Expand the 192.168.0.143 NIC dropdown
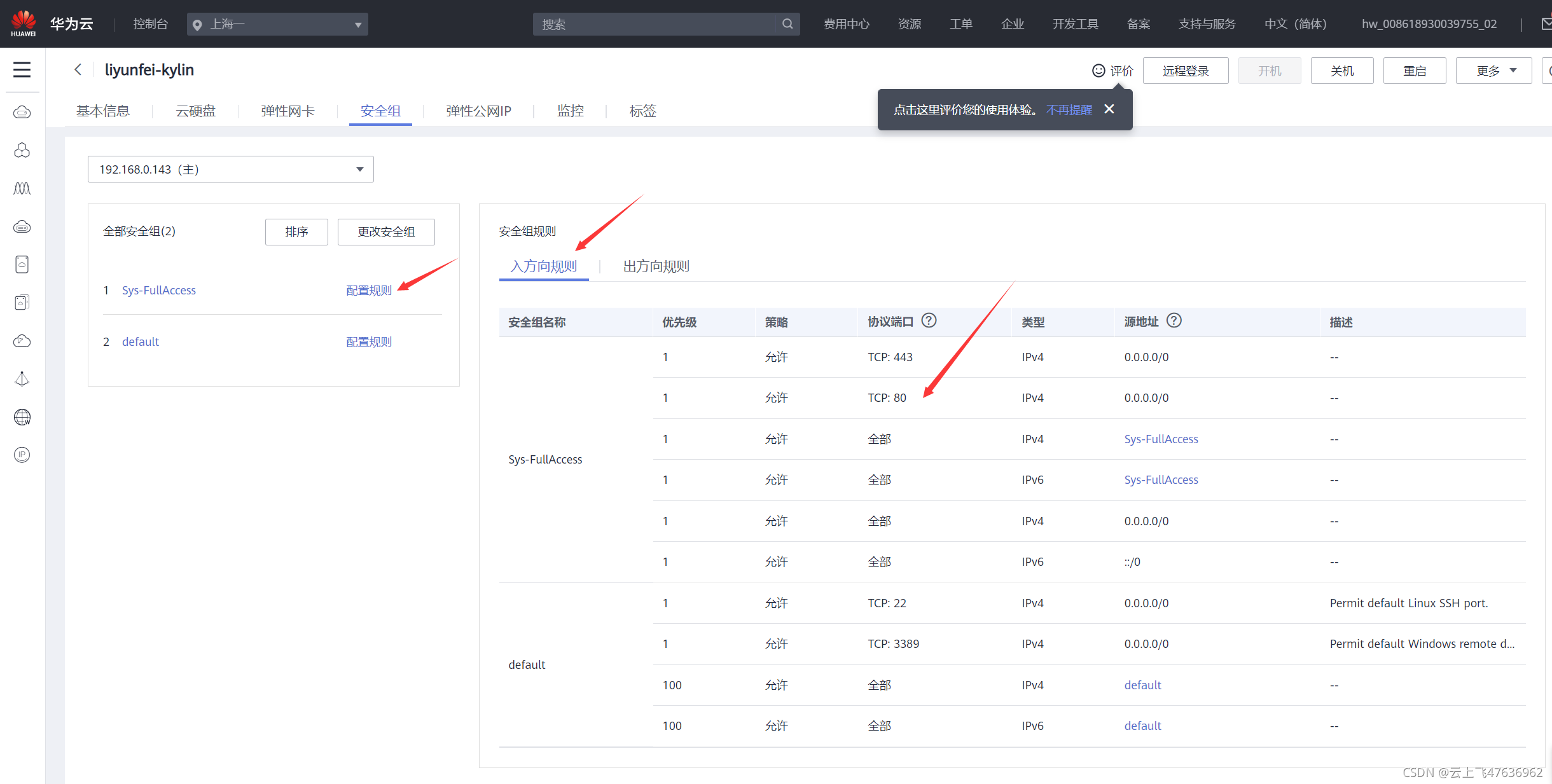The height and width of the screenshot is (784, 1552). [231, 169]
